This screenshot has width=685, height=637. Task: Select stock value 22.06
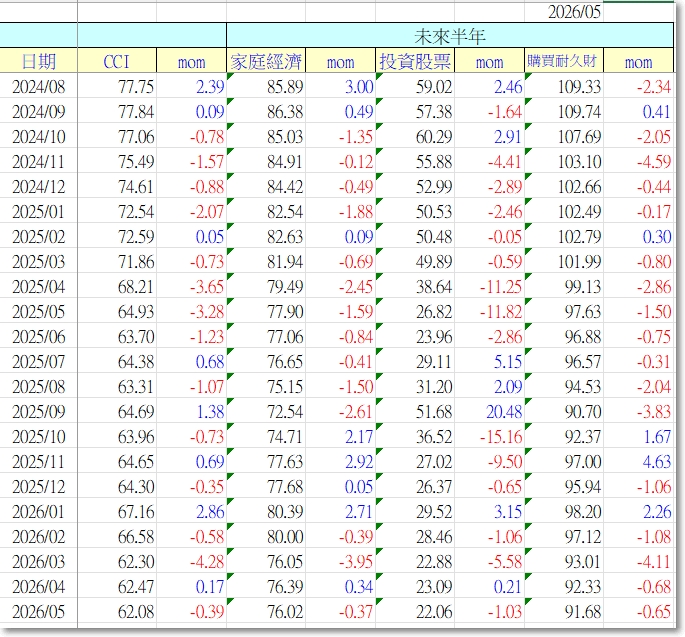coord(415,611)
